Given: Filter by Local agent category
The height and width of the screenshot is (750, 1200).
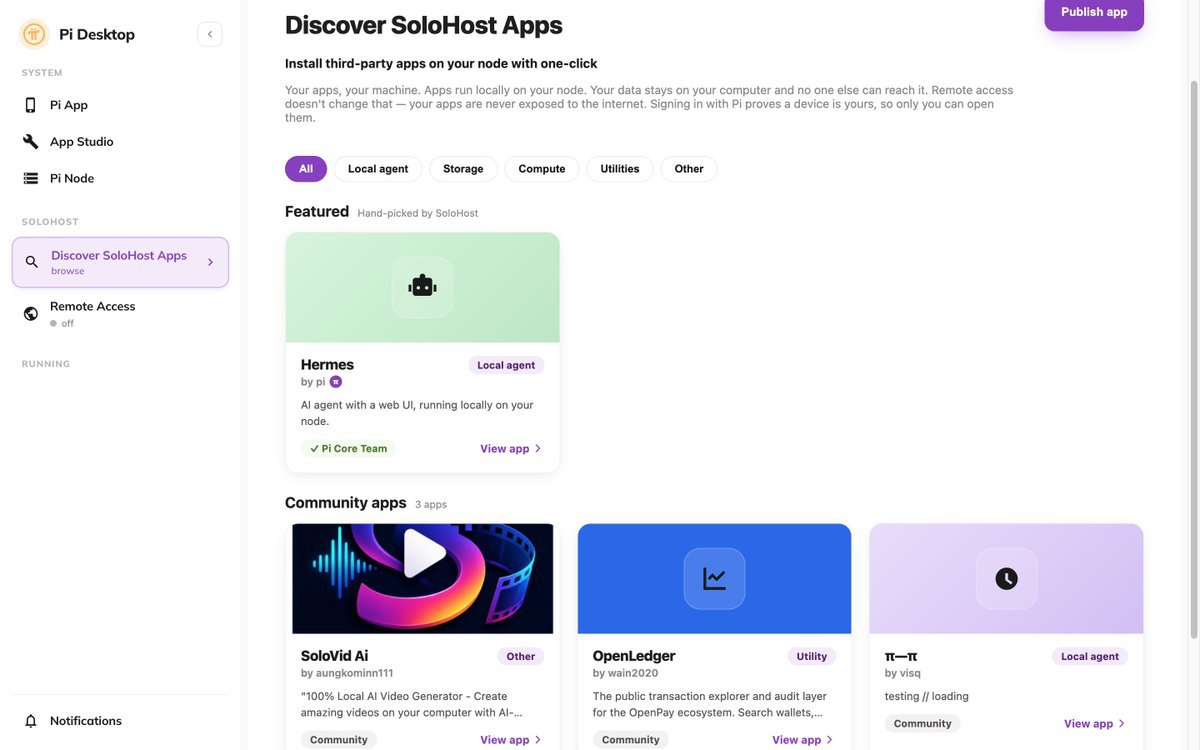Looking at the screenshot, I should tap(378, 169).
